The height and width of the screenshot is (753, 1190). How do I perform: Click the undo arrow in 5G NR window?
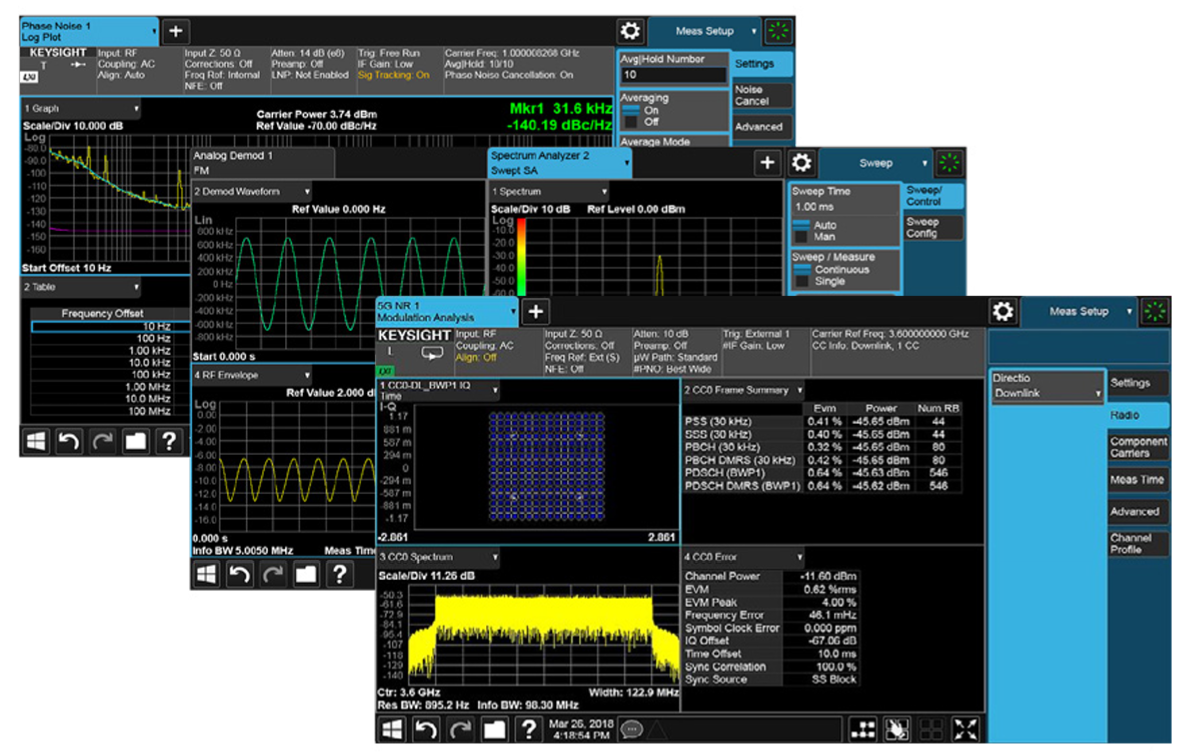click(x=426, y=729)
